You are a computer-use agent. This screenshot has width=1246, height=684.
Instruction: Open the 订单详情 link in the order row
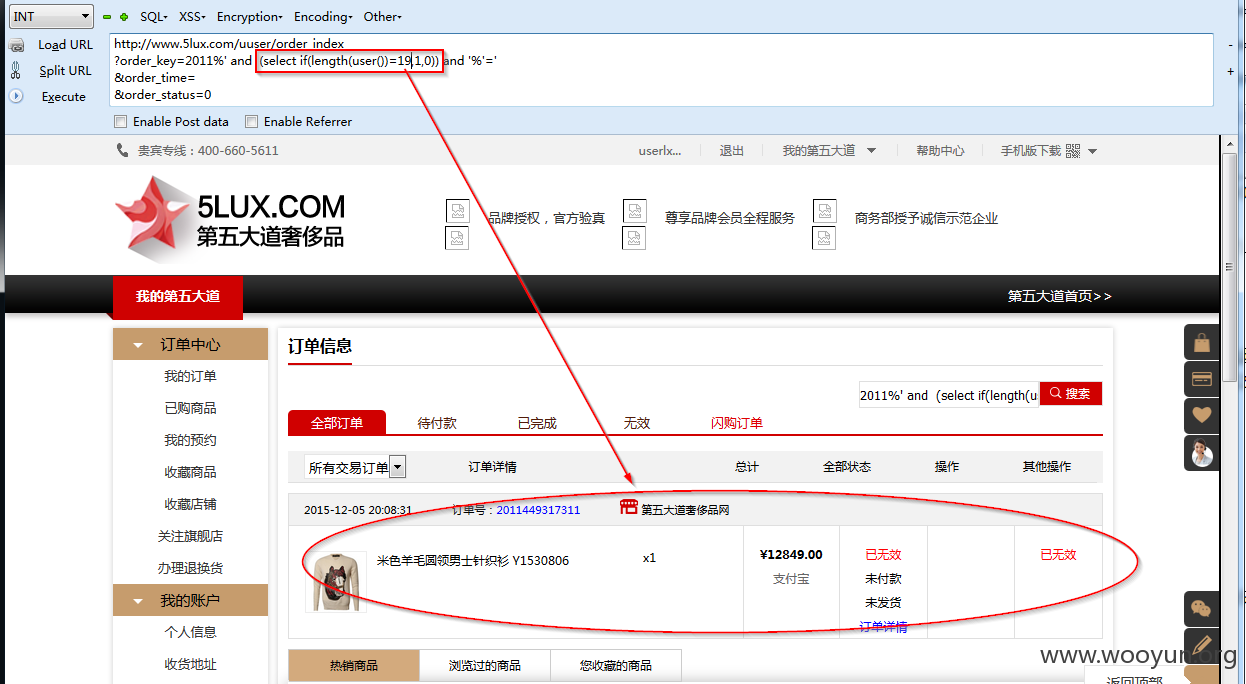pyautogui.click(x=884, y=627)
